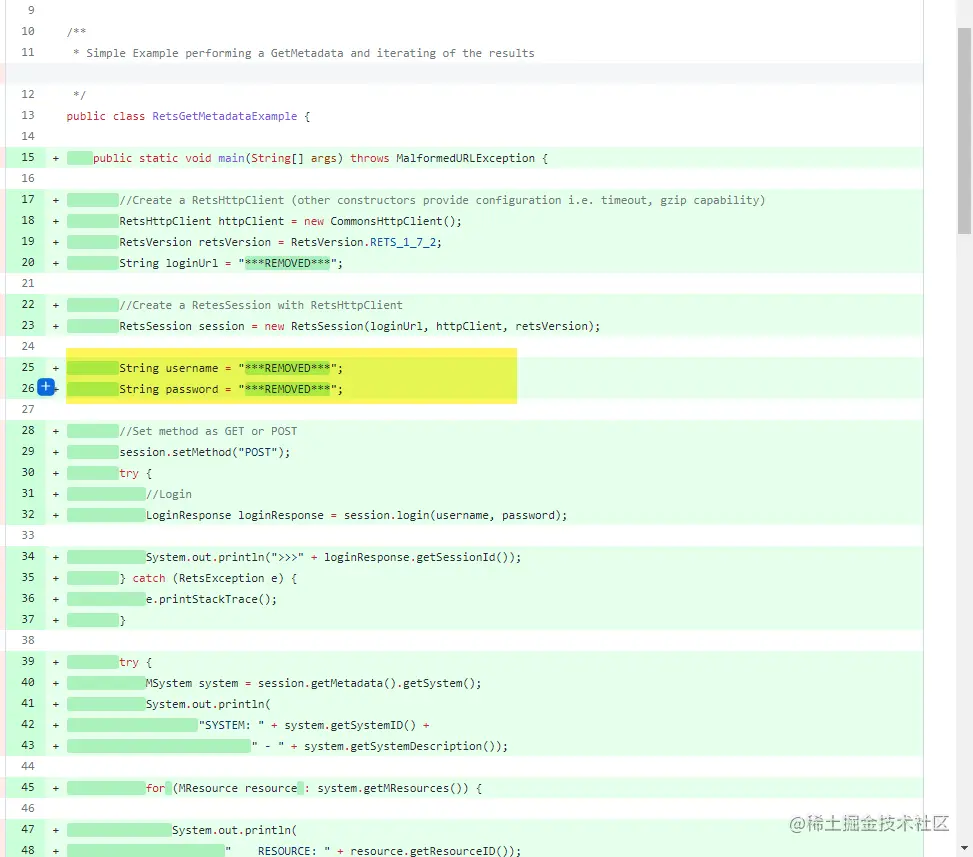The width and height of the screenshot is (973, 857).
Task: Click the comment '//Create a RetesSession with RetsHttpClient'
Action: [261, 305]
